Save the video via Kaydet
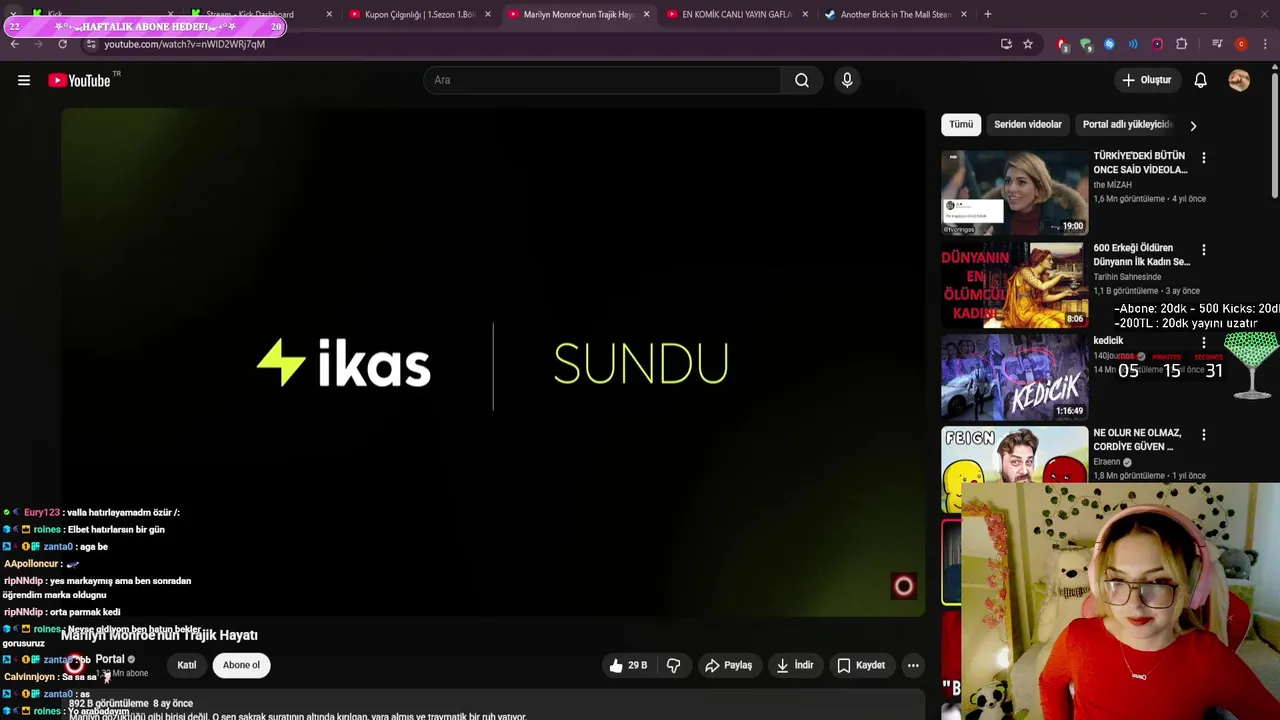 [x=861, y=665]
